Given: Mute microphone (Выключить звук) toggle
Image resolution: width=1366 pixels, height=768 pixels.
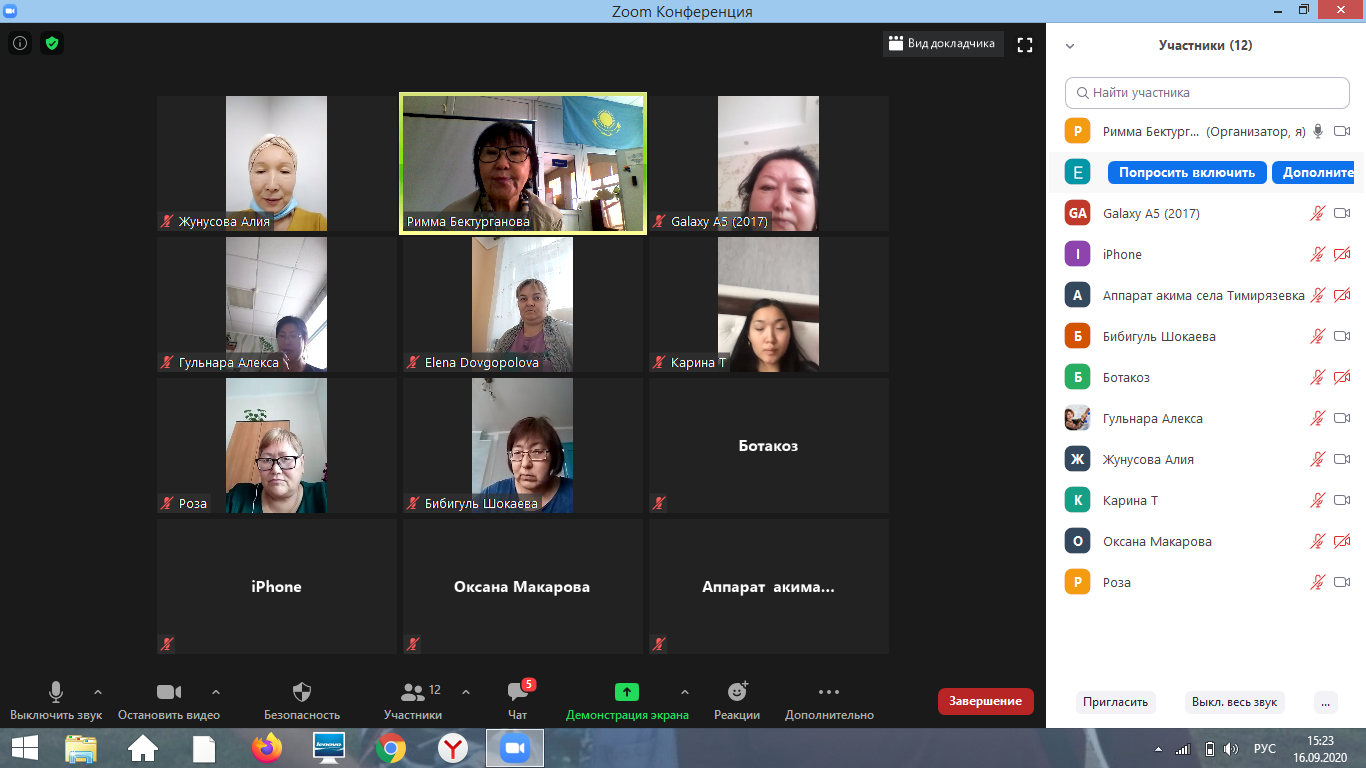Looking at the screenshot, I should [56, 692].
